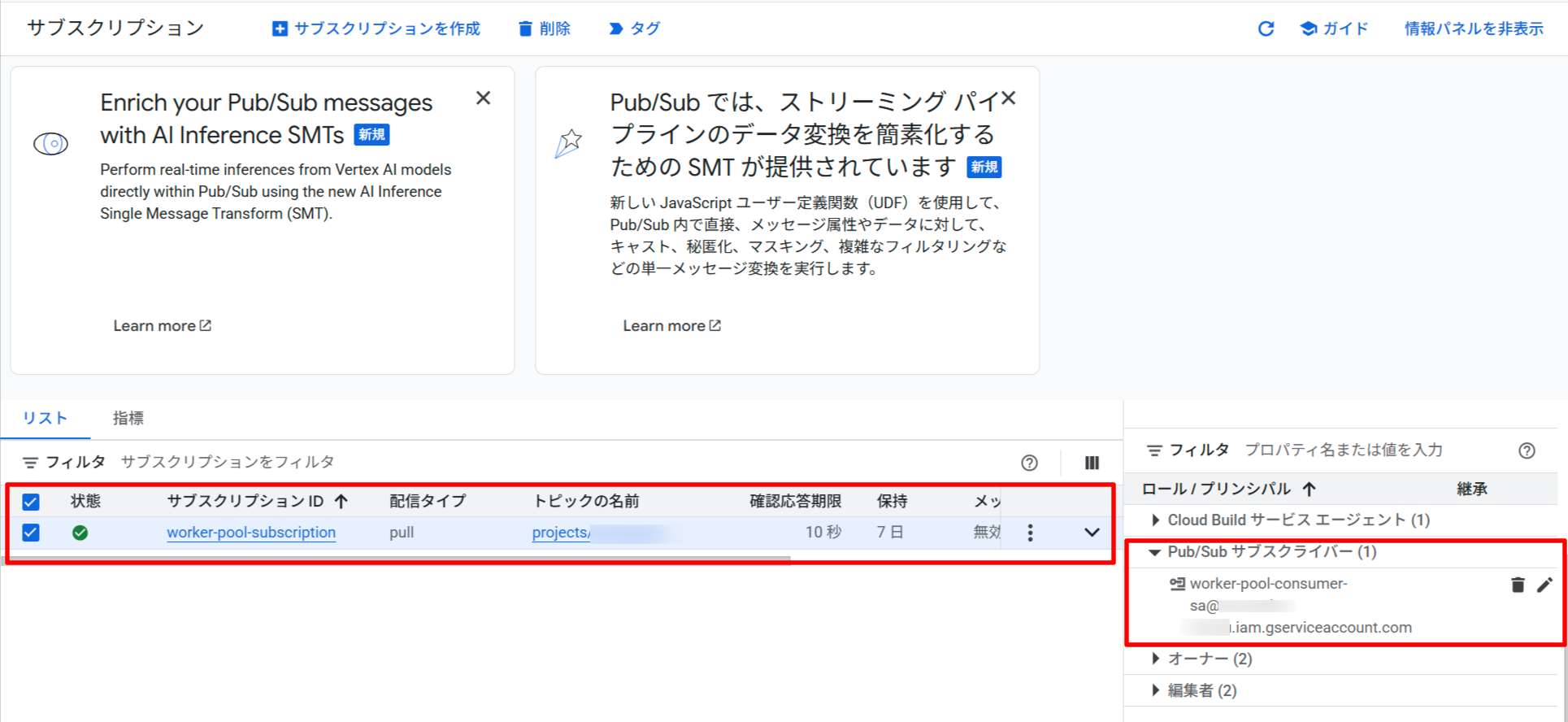The width and height of the screenshot is (1568, 722).
Task: Expand 編集者 (2) role
Action: point(1155,690)
